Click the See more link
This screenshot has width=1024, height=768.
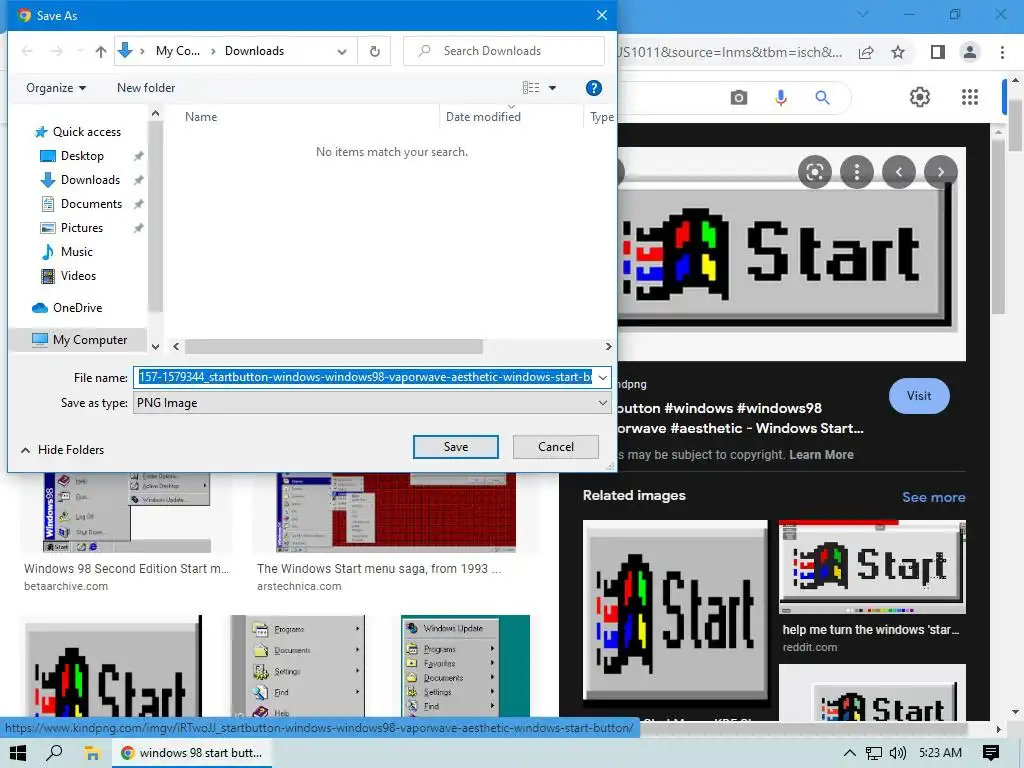click(933, 497)
